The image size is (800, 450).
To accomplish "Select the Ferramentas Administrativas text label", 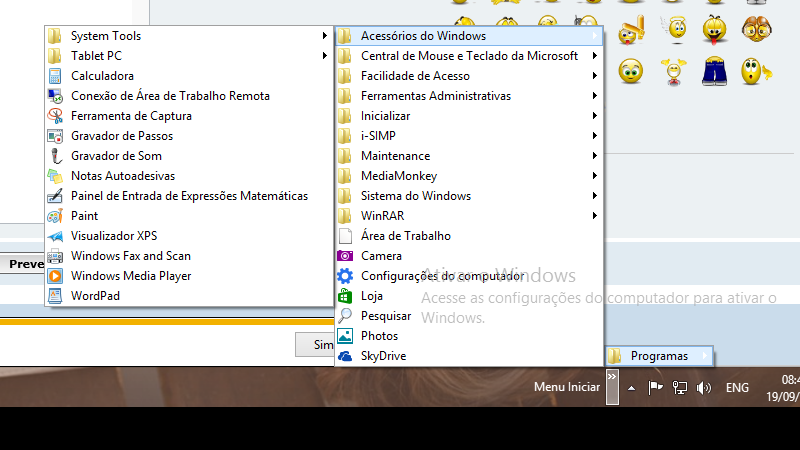I will click(436, 96).
